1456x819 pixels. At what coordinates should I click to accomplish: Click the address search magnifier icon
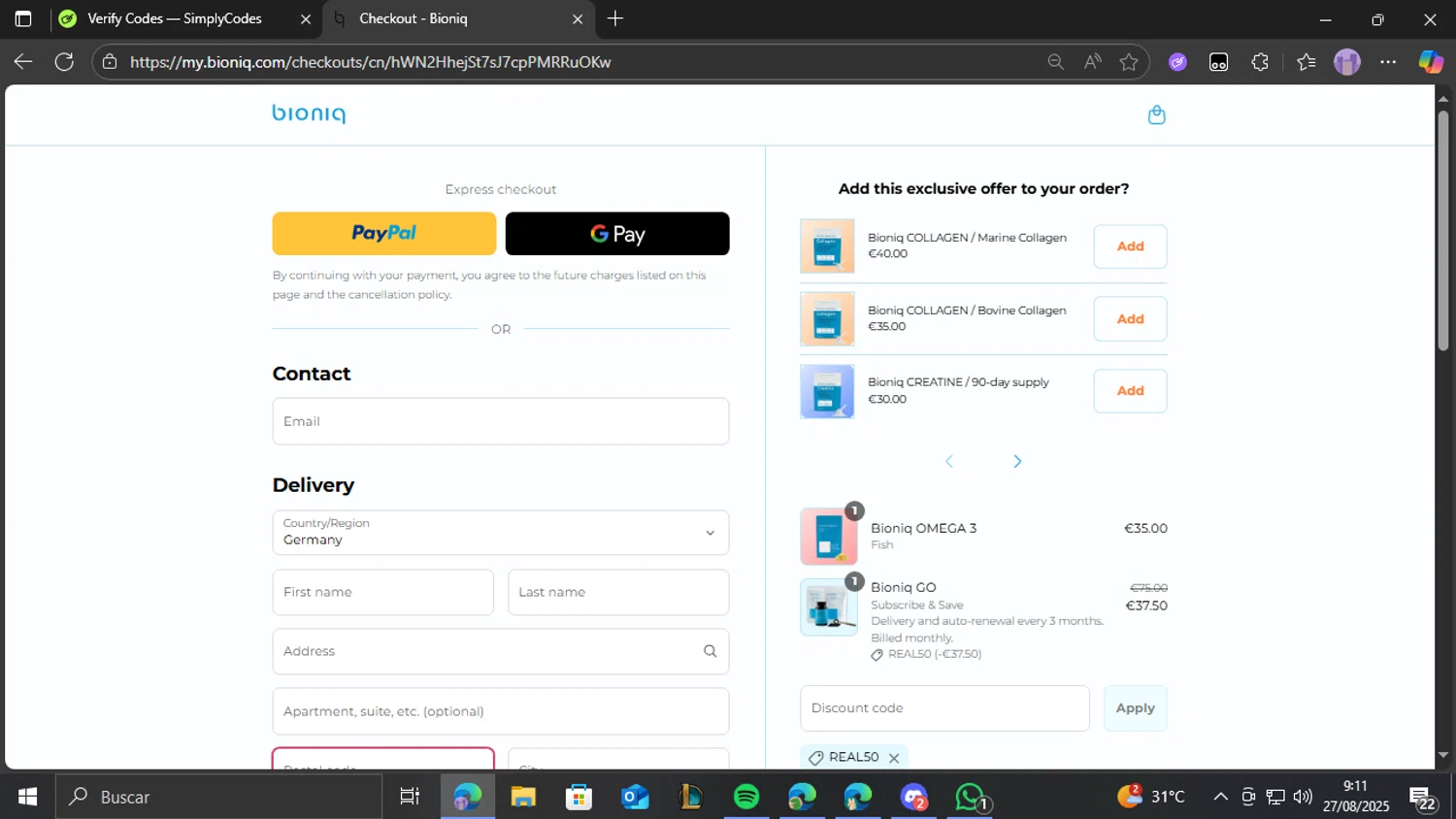click(711, 651)
